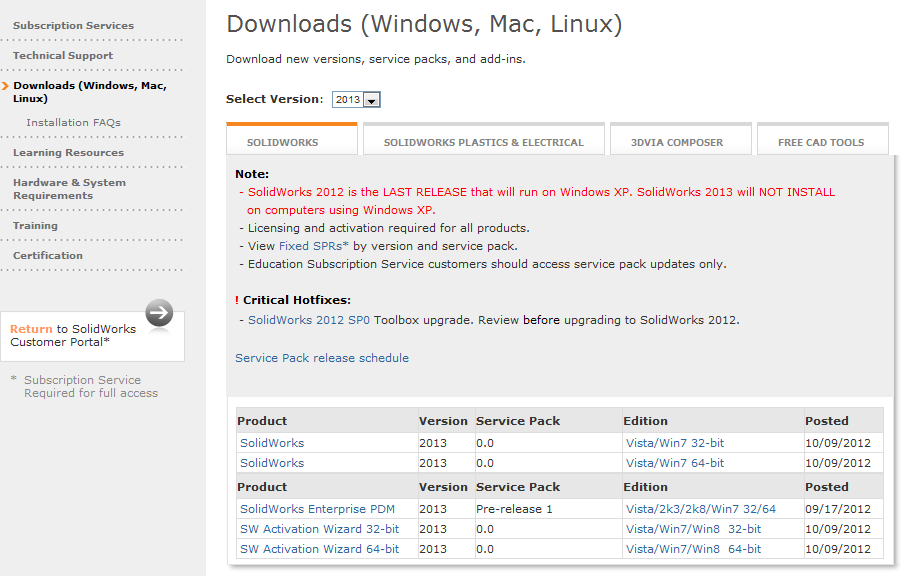View the Service Pack release schedule
This screenshot has height=576, width=903.
pos(322,358)
